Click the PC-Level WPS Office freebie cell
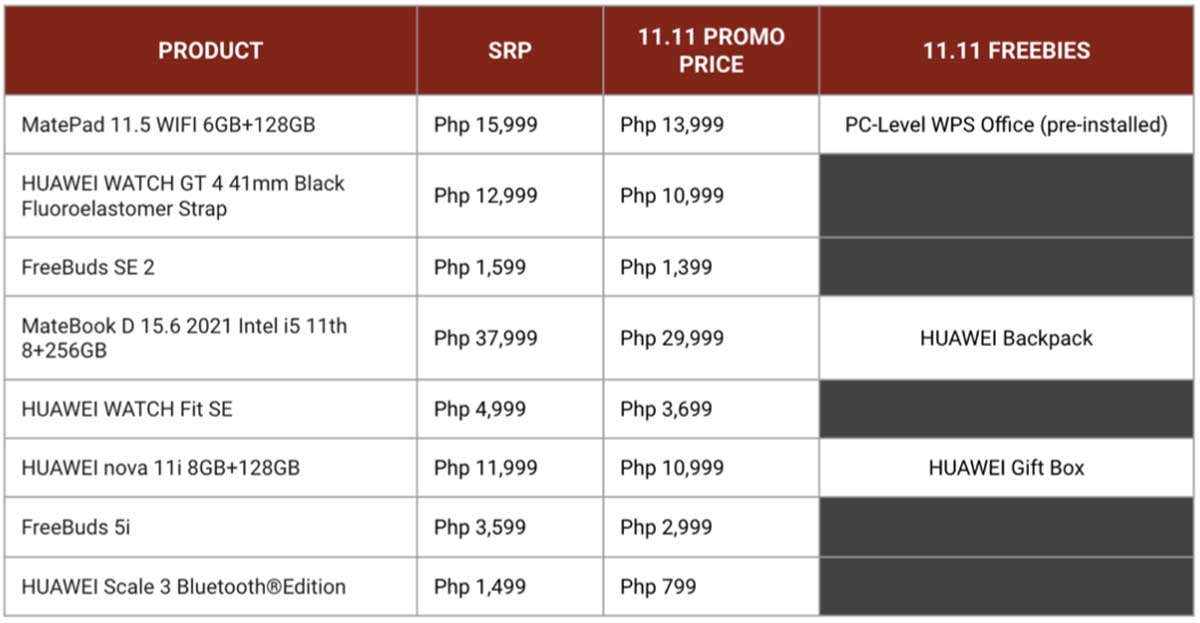Image resolution: width=1200 pixels, height=623 pixels. [x=1006, y=125]
